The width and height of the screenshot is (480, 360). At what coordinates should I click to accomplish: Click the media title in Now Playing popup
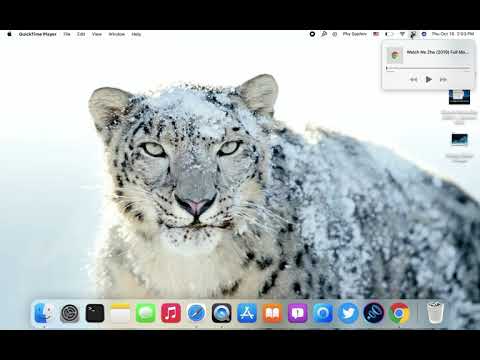[x=437, y=52]
